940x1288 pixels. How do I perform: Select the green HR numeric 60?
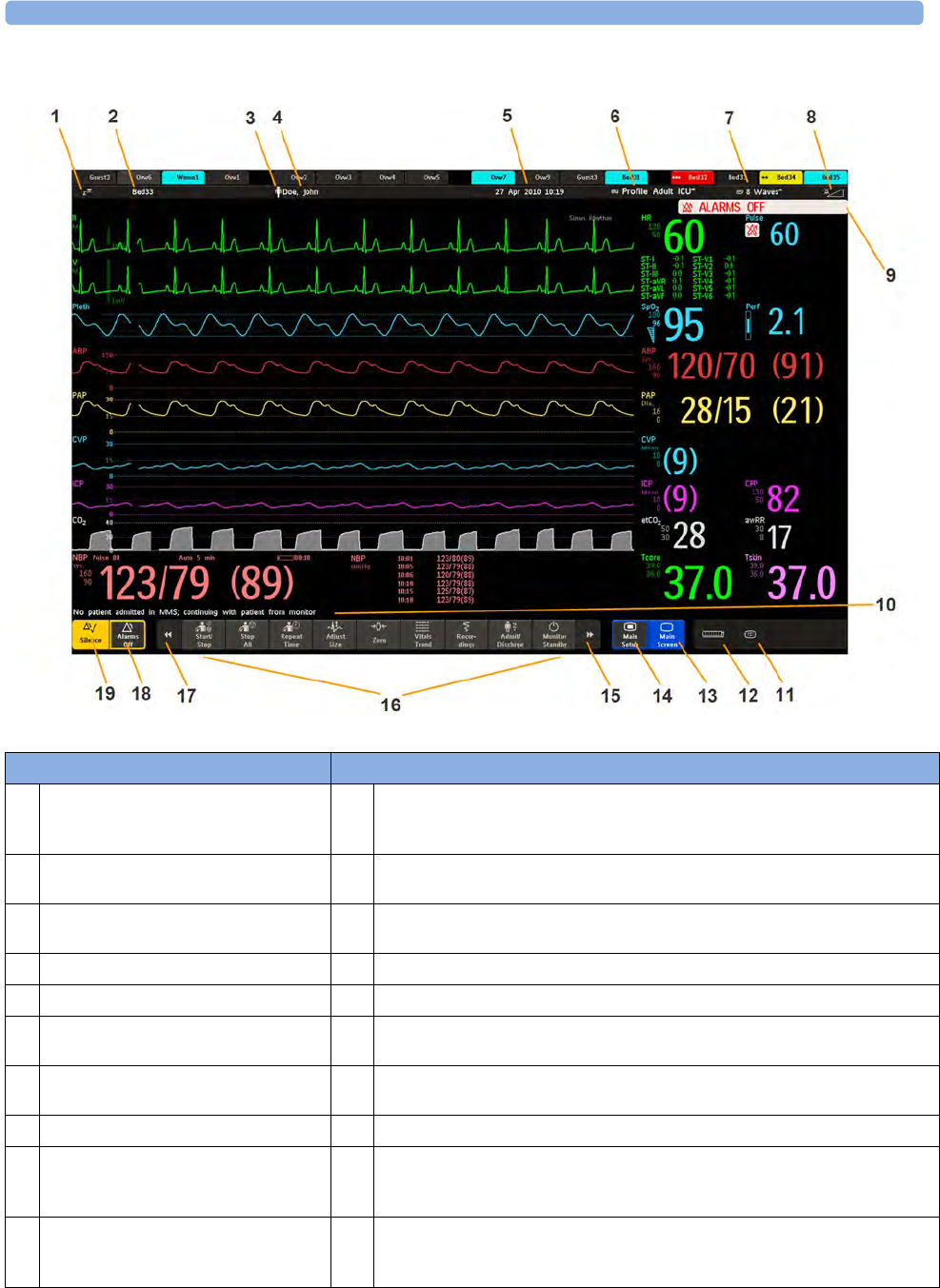(x=684, y=237)
